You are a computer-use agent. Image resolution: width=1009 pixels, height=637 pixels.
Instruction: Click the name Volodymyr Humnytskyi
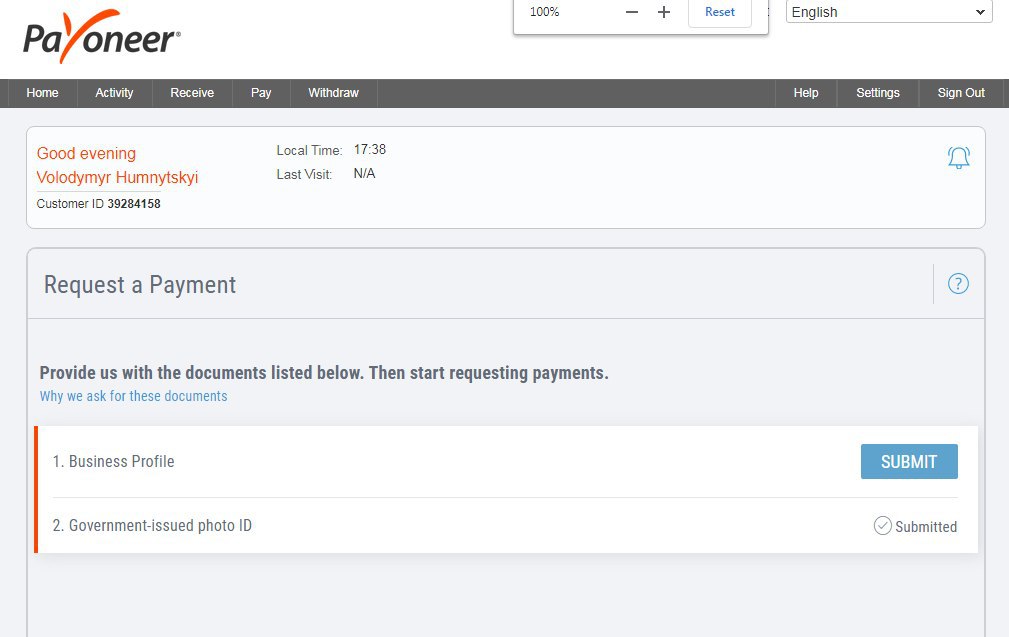(x=117, y=178)
